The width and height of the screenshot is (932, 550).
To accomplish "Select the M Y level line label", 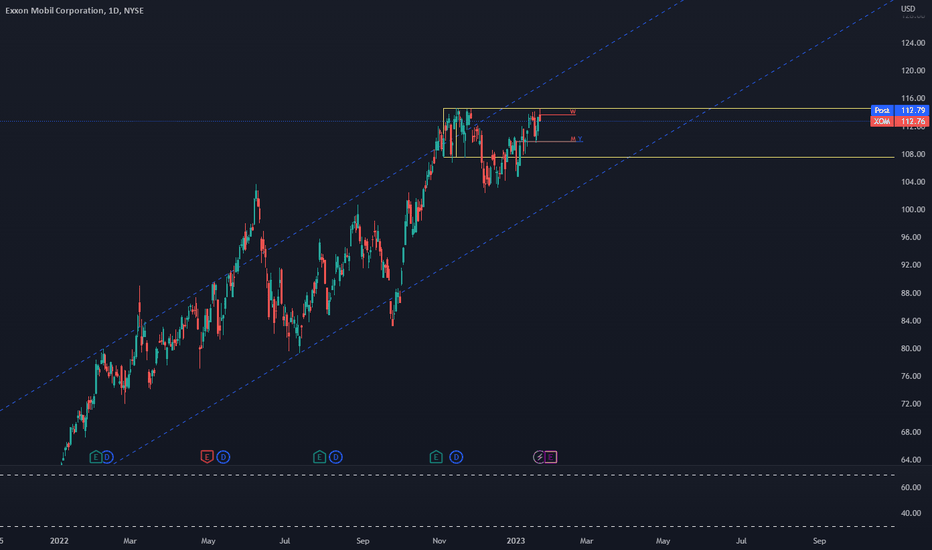I will (x=576, y=139).
